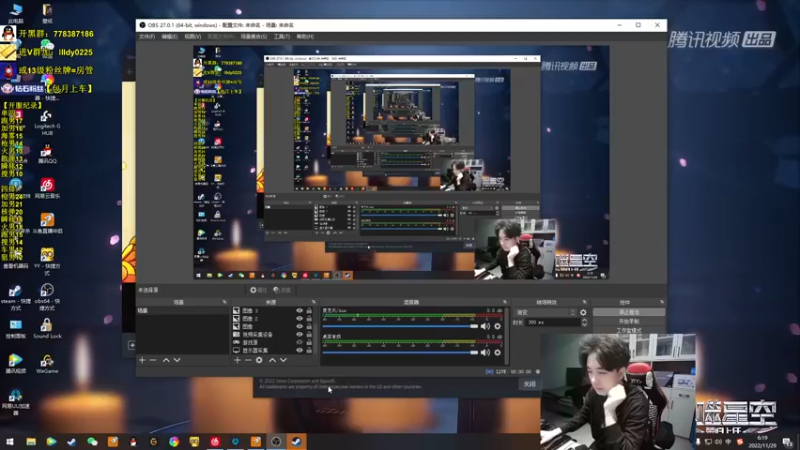Screen dimensions: 800x450
Task: Click WeChat icon on taskbar
Action: click(92, 441)
